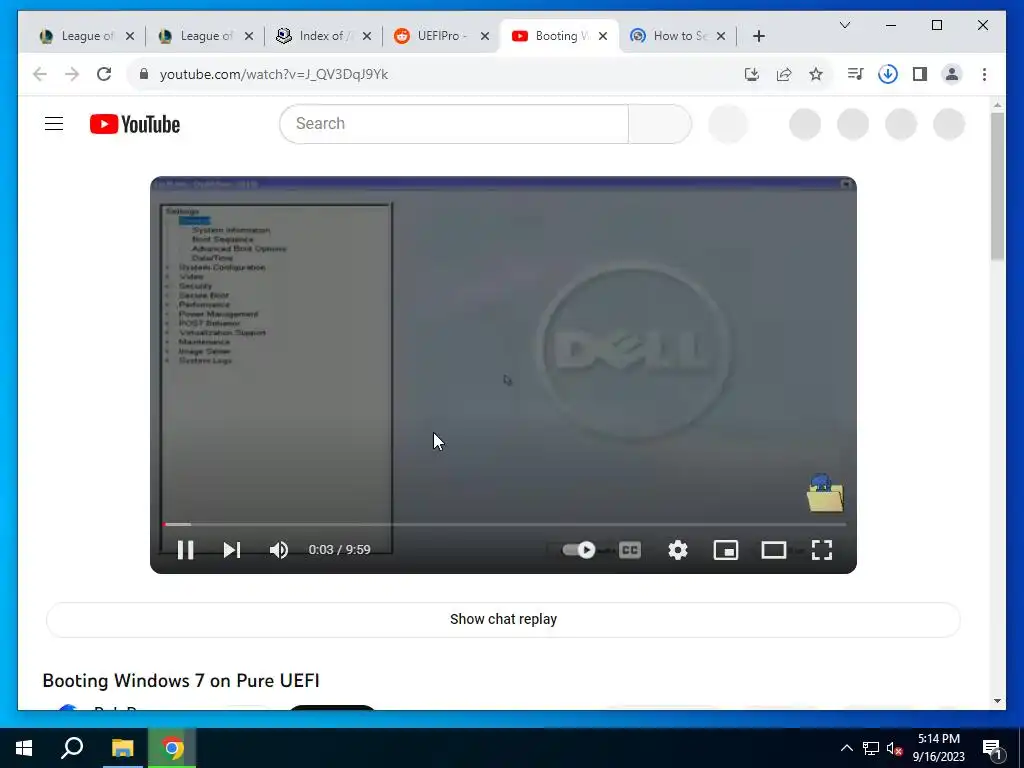Screen dimensions: 1024x768
Task: Go back to previous page
Action: coord(40,74)
